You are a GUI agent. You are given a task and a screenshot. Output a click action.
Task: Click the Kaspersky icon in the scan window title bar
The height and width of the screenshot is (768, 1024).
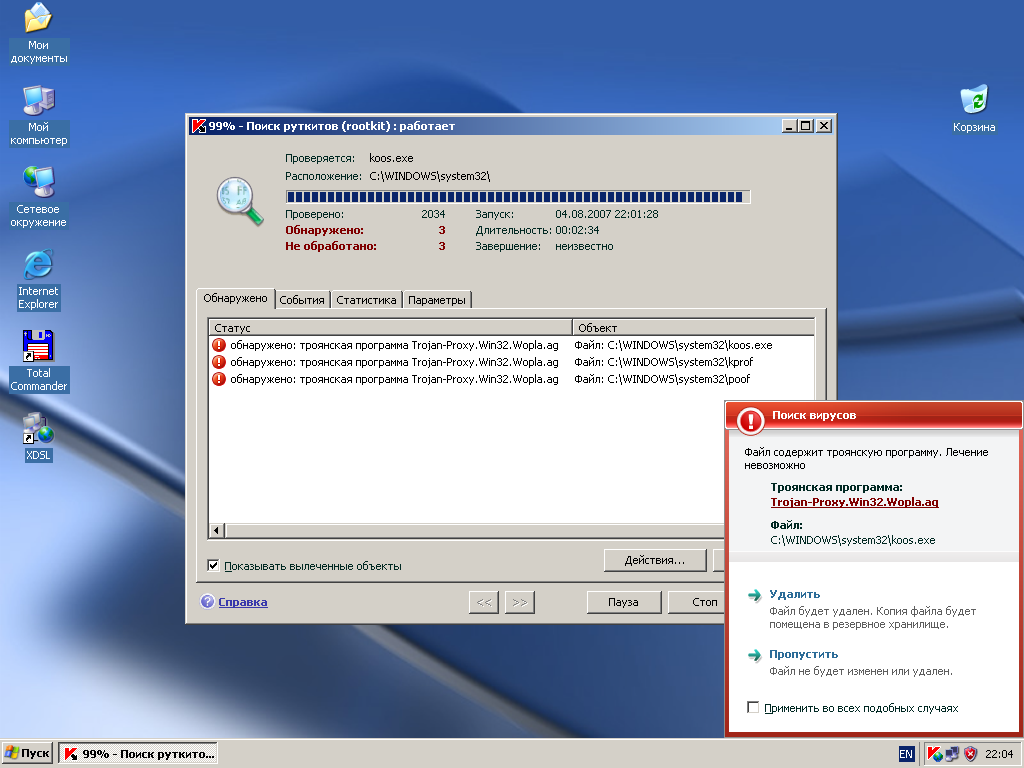point(199,126)
